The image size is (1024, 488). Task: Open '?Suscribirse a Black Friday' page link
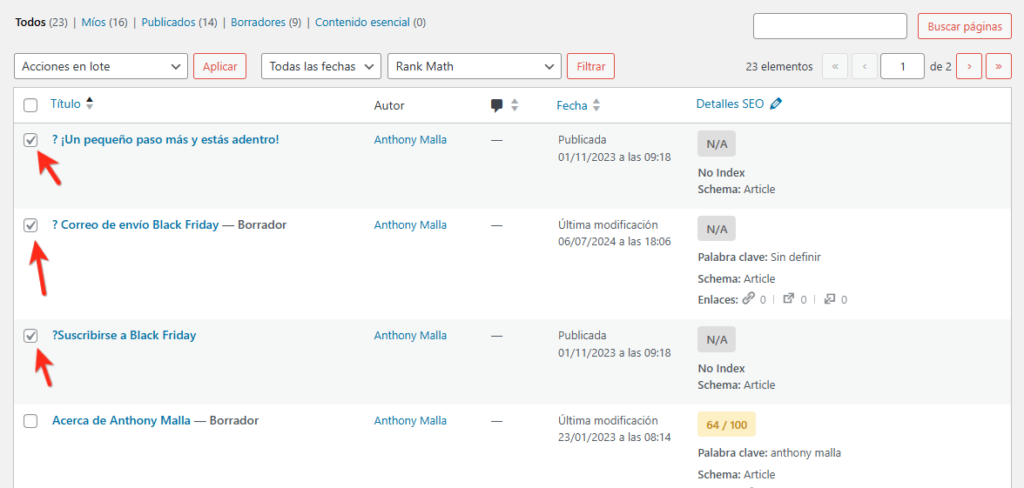tap(124, 335)
